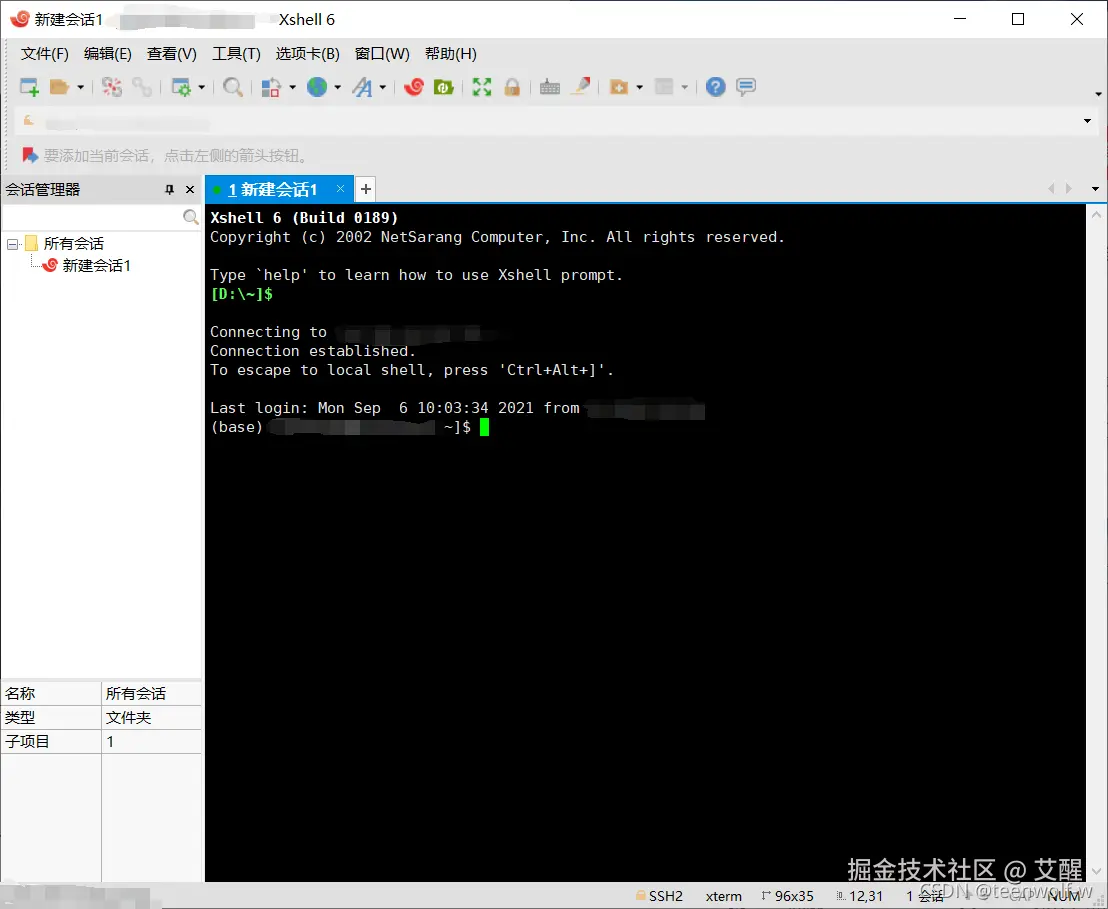This screenshot has width=1108, height=909.
Task: Click the blue Help question mark icon
Action: coord(716,87)
